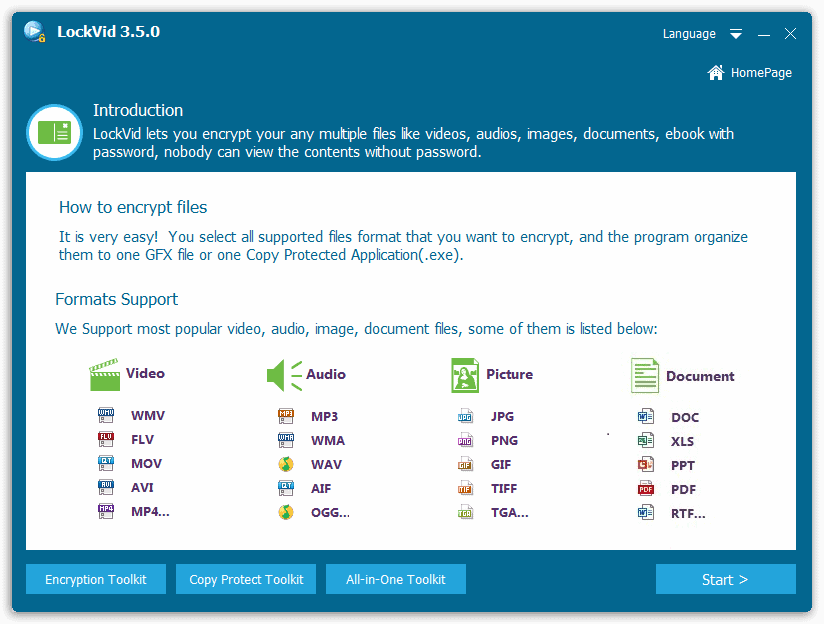Click the RTF... format label
This screenshot has height=624, width=824.
tap(688, 514)
